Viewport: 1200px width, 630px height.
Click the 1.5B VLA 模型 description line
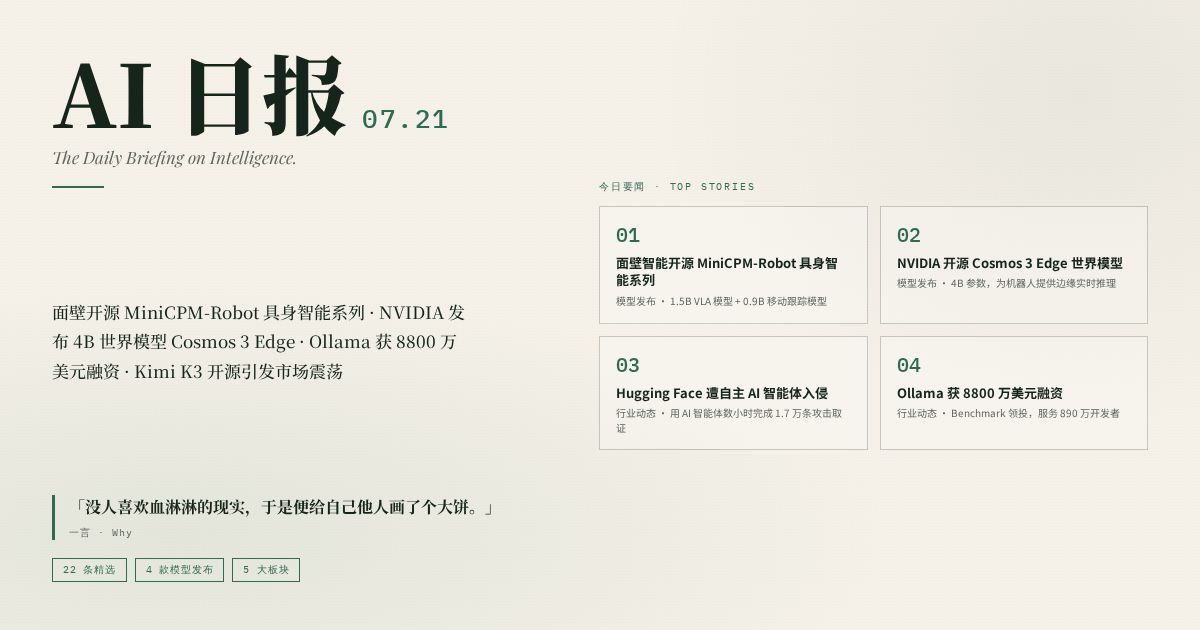721,301
